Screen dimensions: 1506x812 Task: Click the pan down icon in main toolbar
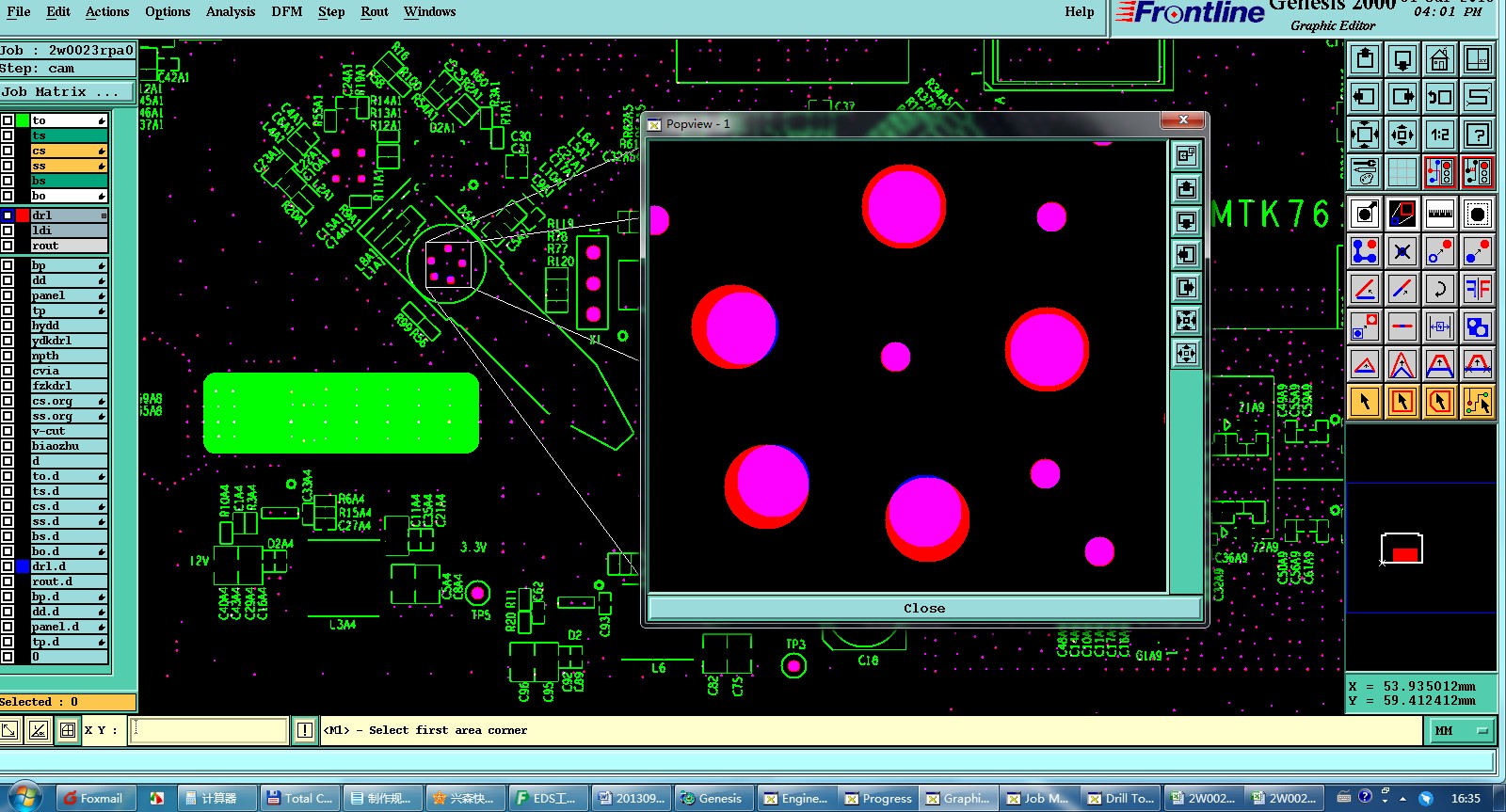pos(1402,59)
